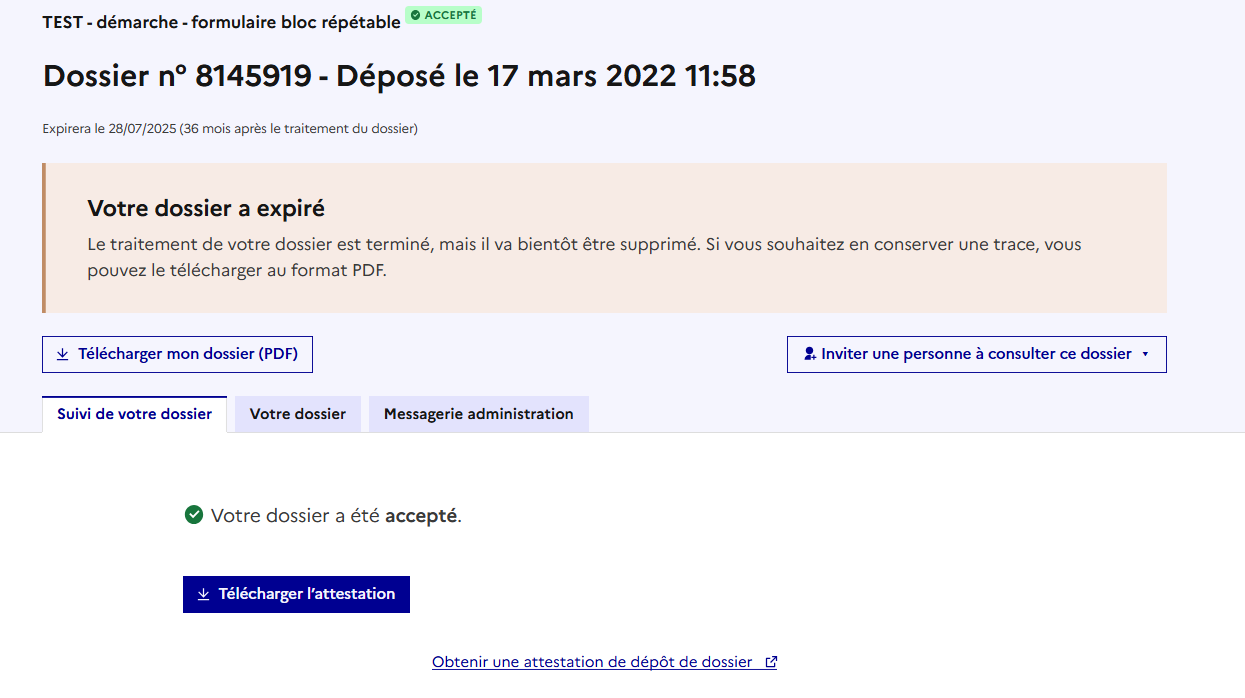Click the Dossier n° 8145919 heading

coord(399,76)
